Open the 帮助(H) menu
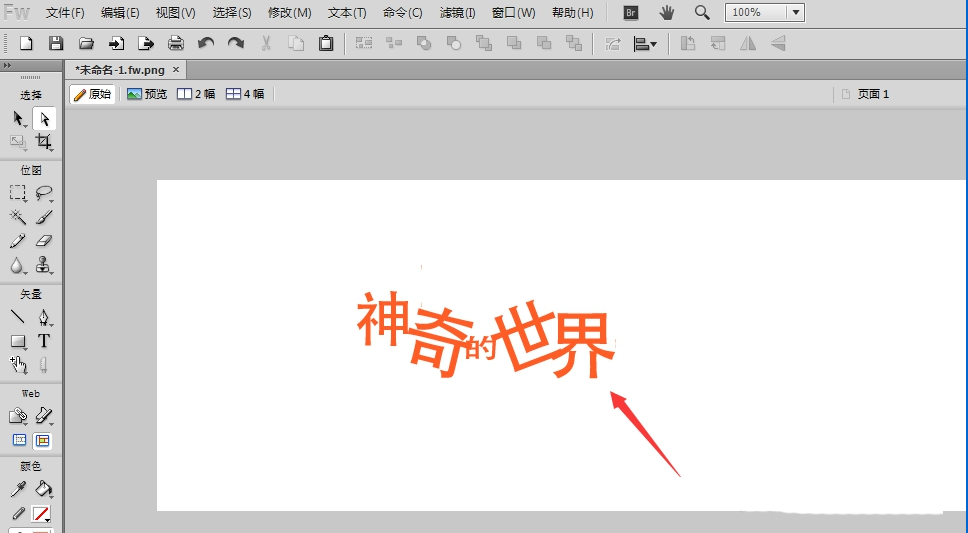The image size is (968, 533). coord(573,12)
